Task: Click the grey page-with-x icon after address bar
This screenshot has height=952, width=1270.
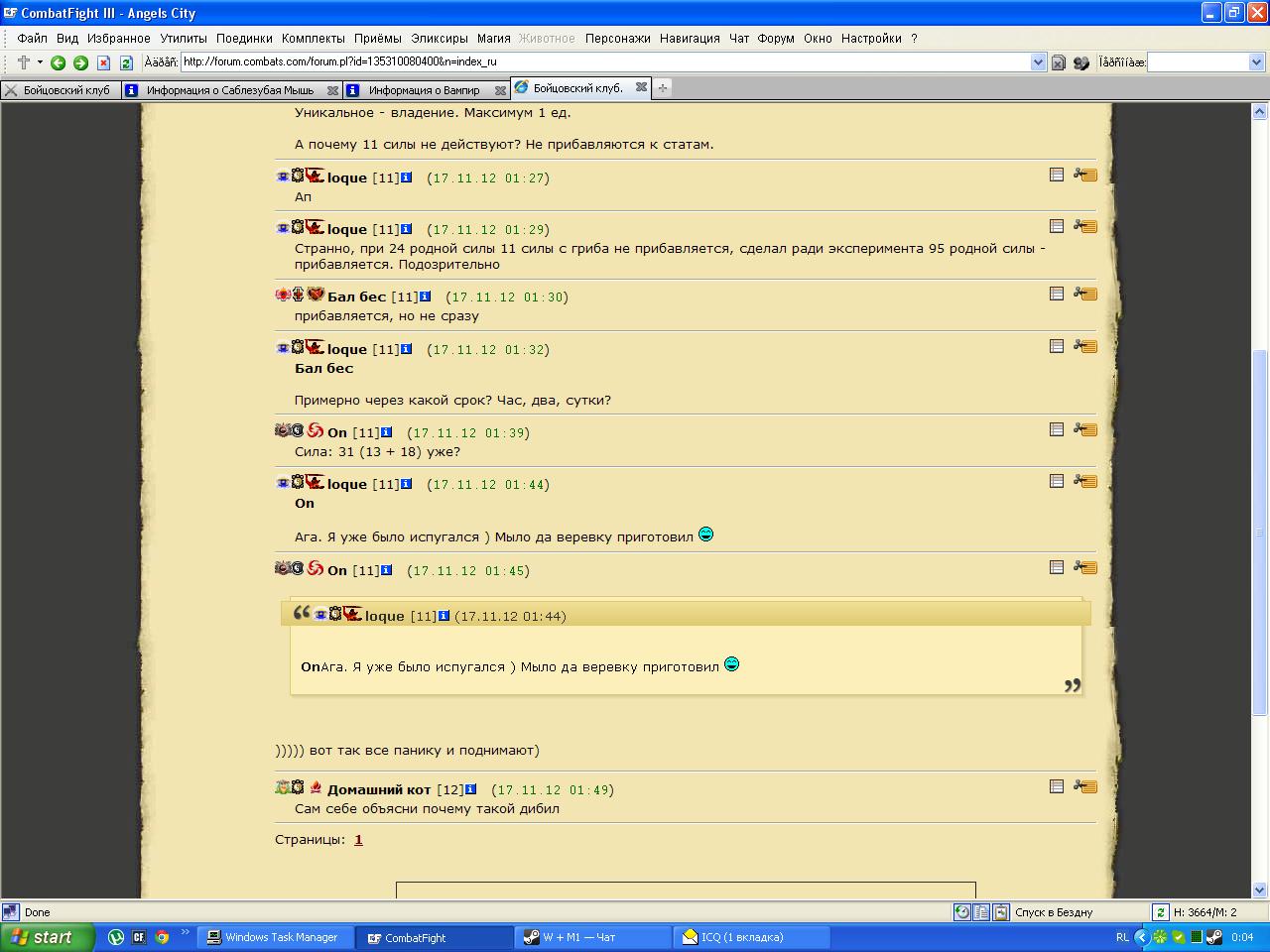Action: click(x=1058, y=62)
